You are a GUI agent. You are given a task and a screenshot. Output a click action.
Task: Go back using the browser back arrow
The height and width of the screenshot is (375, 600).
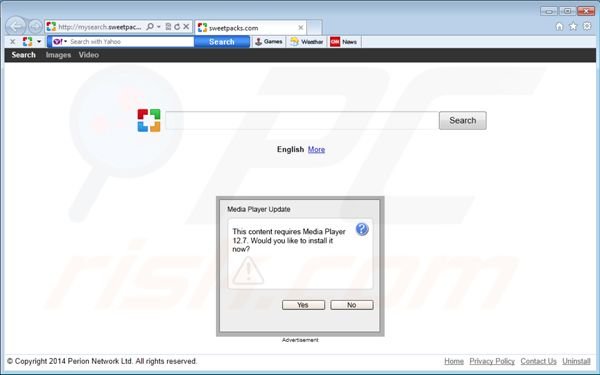tap(16, 26)
